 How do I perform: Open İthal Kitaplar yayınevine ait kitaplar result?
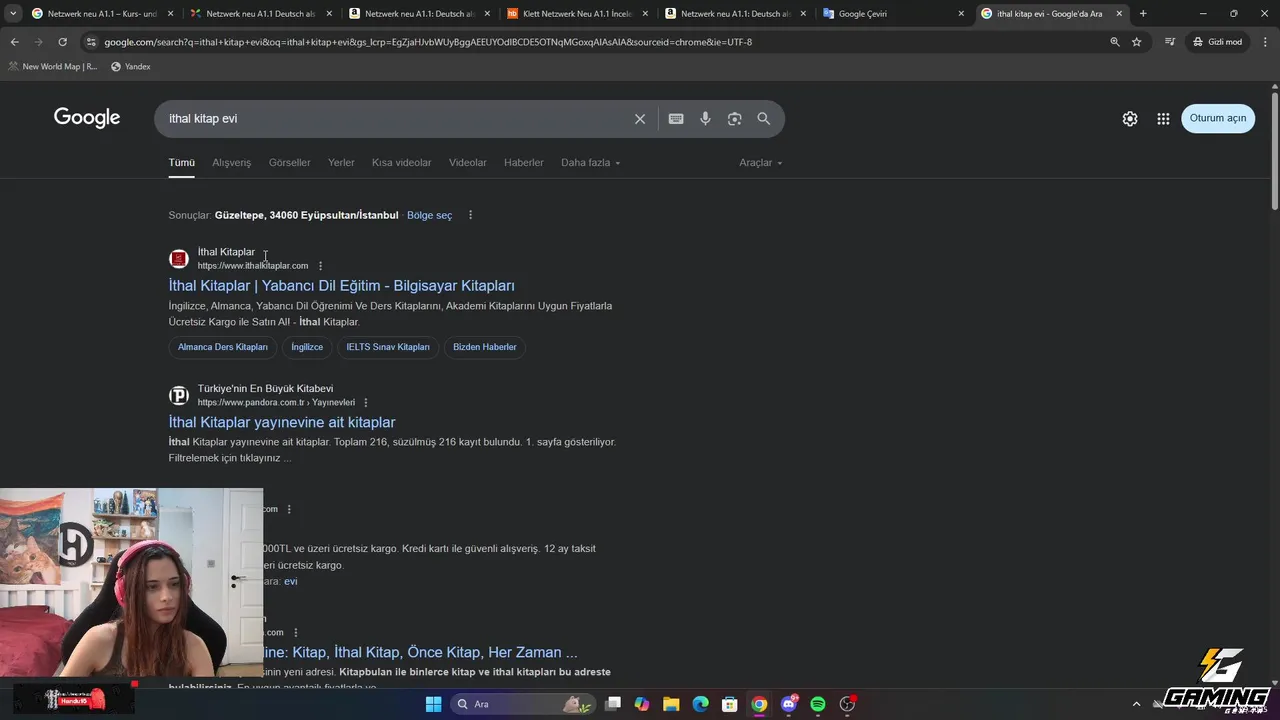[282, 422]
